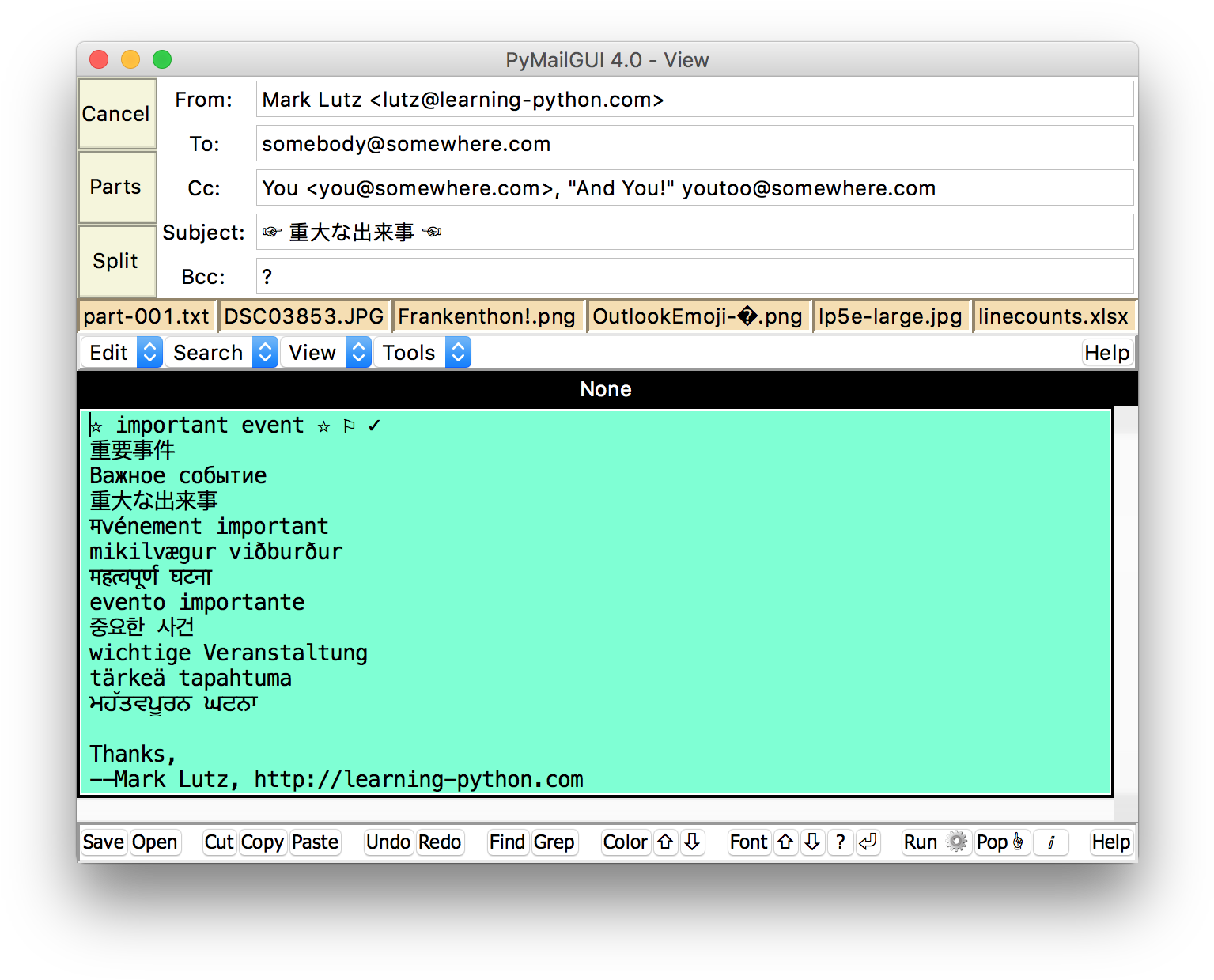Cycle color forward with the Color up arrow

point(665,842)
